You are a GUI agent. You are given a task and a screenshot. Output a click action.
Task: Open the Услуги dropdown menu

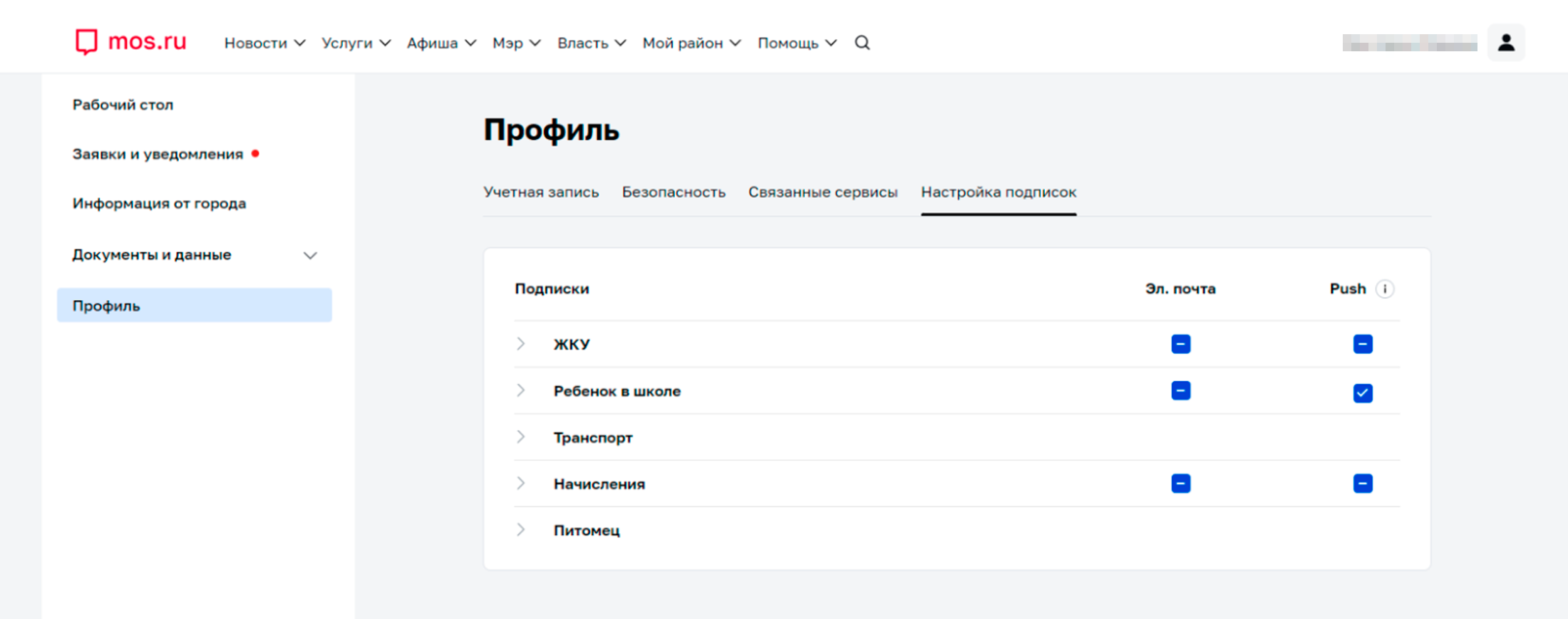point(356,43)
